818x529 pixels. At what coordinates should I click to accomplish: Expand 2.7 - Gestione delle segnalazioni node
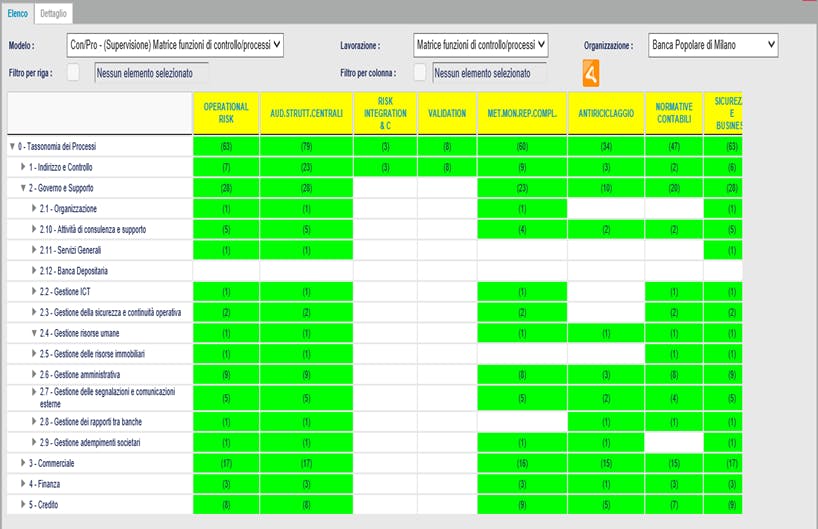click(34, 391)
